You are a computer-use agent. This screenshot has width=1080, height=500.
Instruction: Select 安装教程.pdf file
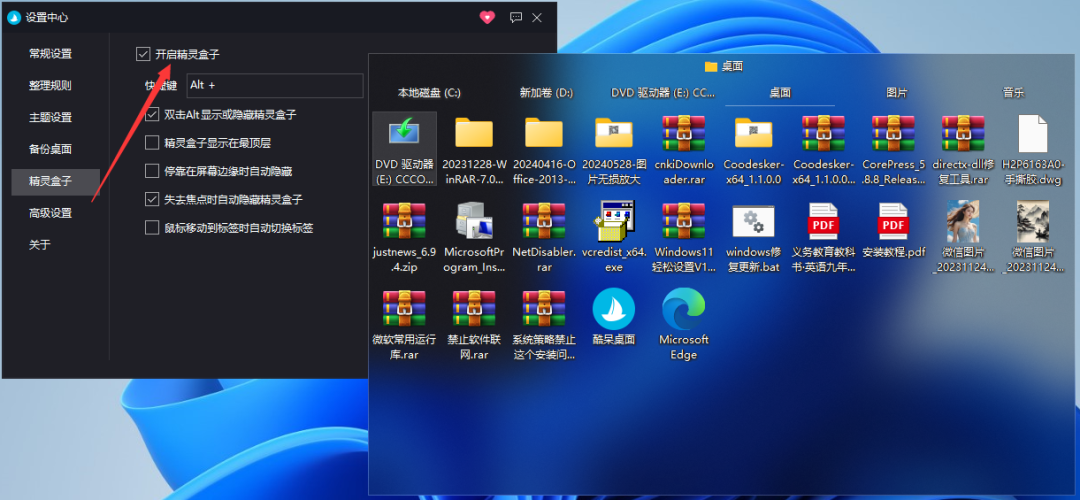893,220
